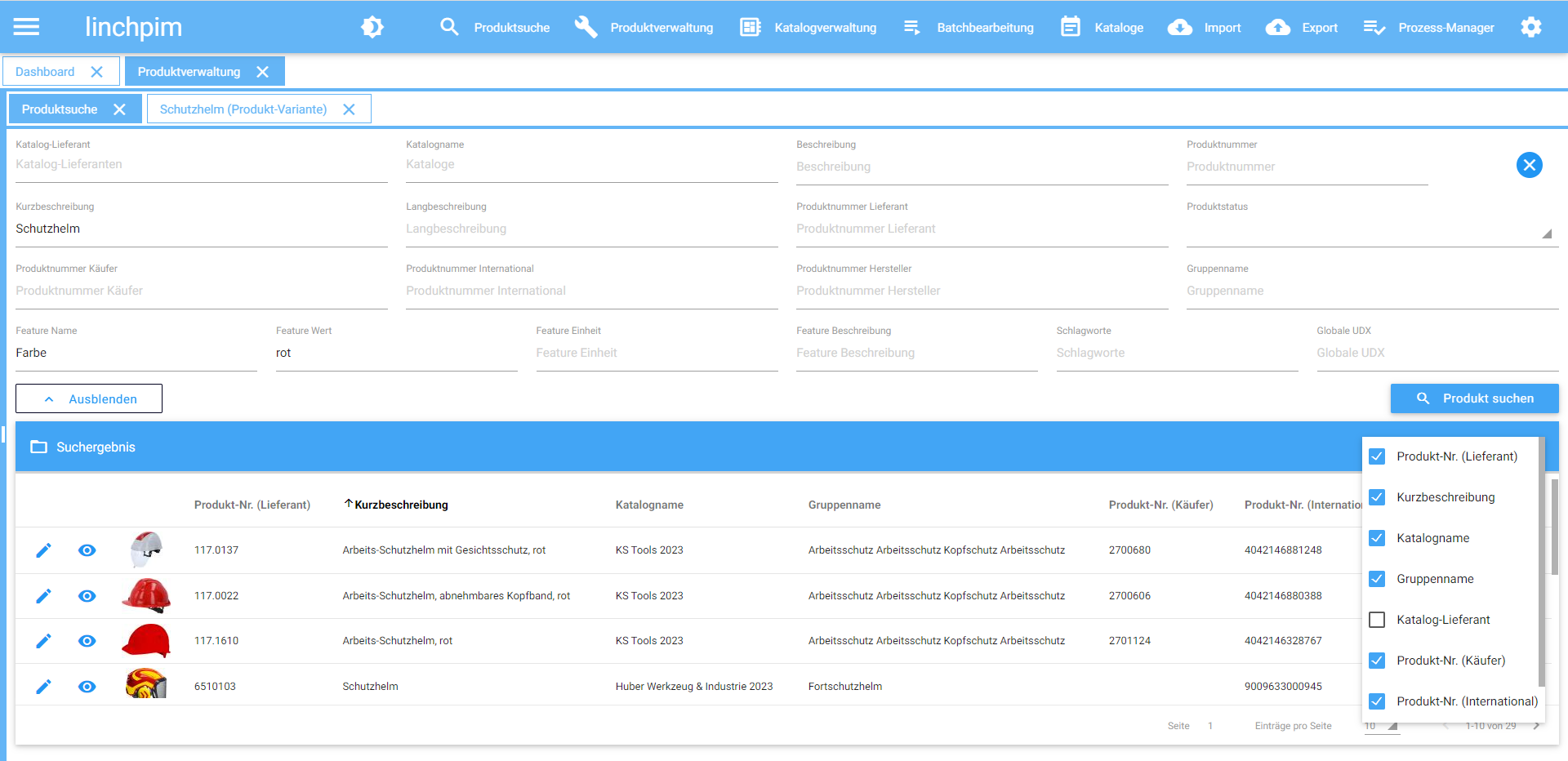Viewport: 1568px width, 761px height.
Task: Open the hamburger main menu
Action: click(26, 27)
